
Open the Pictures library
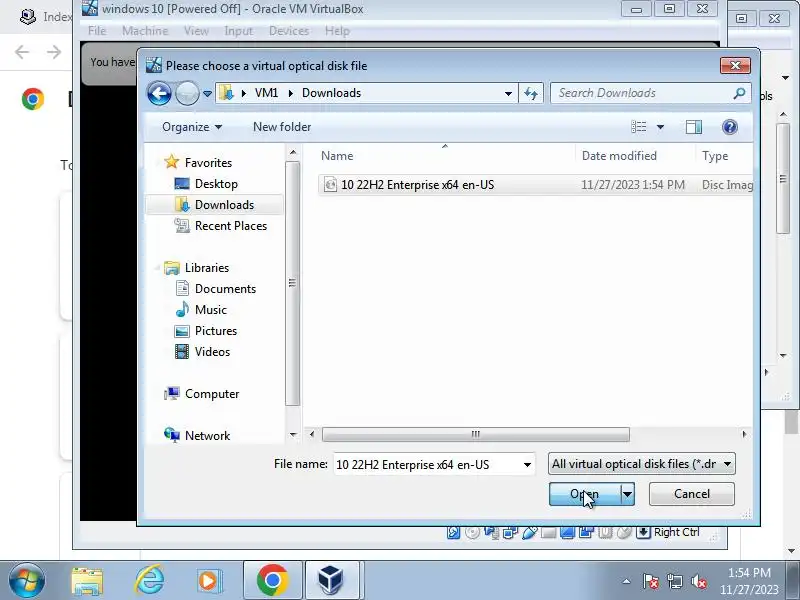pyautogui.click(x=216, y=331)
